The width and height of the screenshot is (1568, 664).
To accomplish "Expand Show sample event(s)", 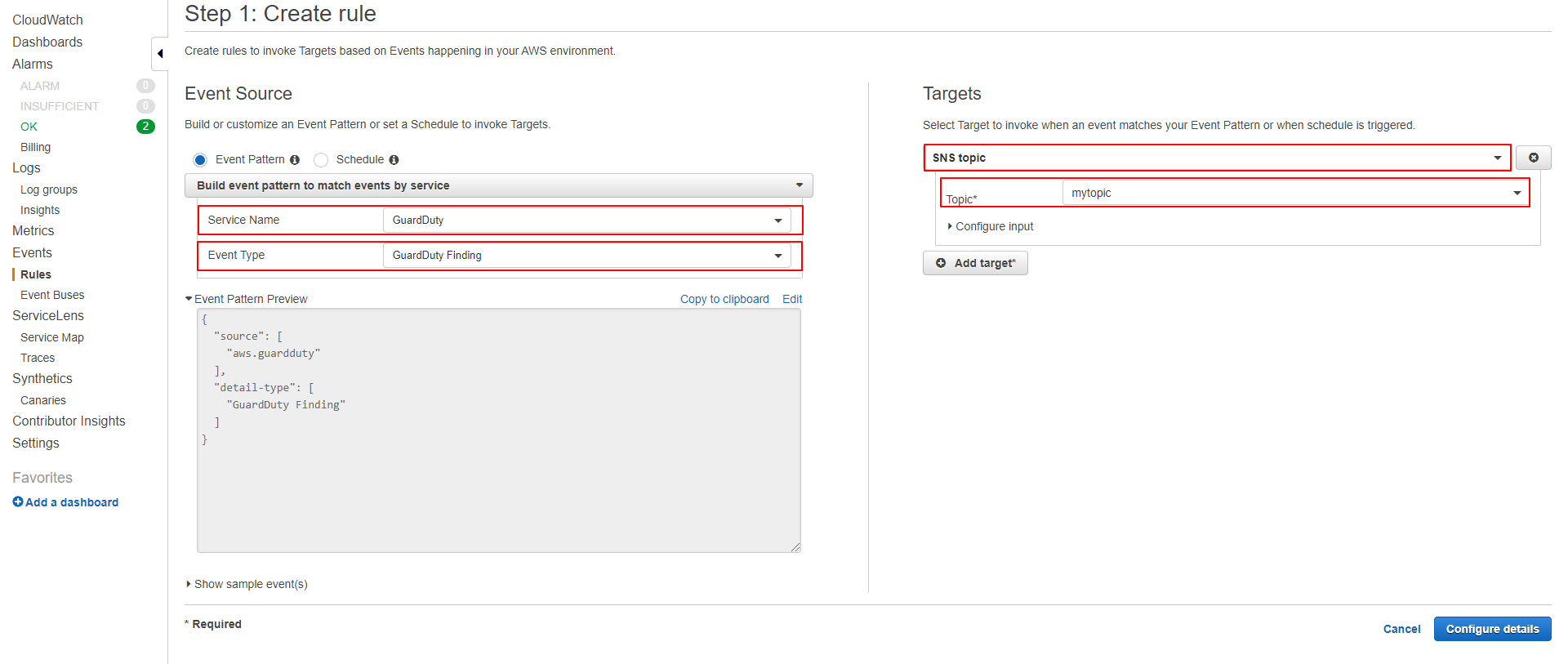I will point(250,584).
